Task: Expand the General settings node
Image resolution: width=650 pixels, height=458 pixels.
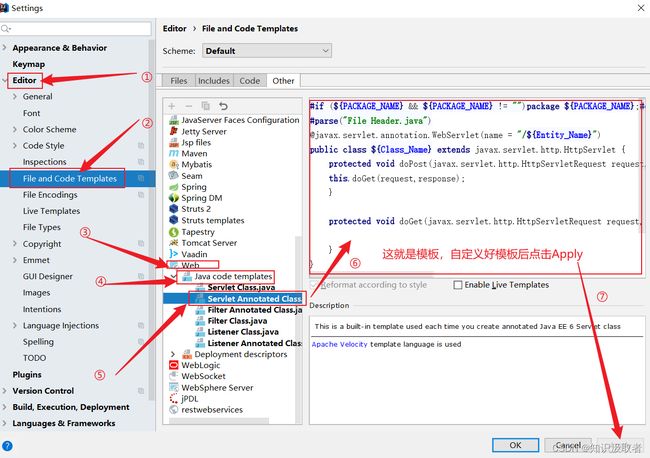Action: pyautogui.click(x=15, y=97)
